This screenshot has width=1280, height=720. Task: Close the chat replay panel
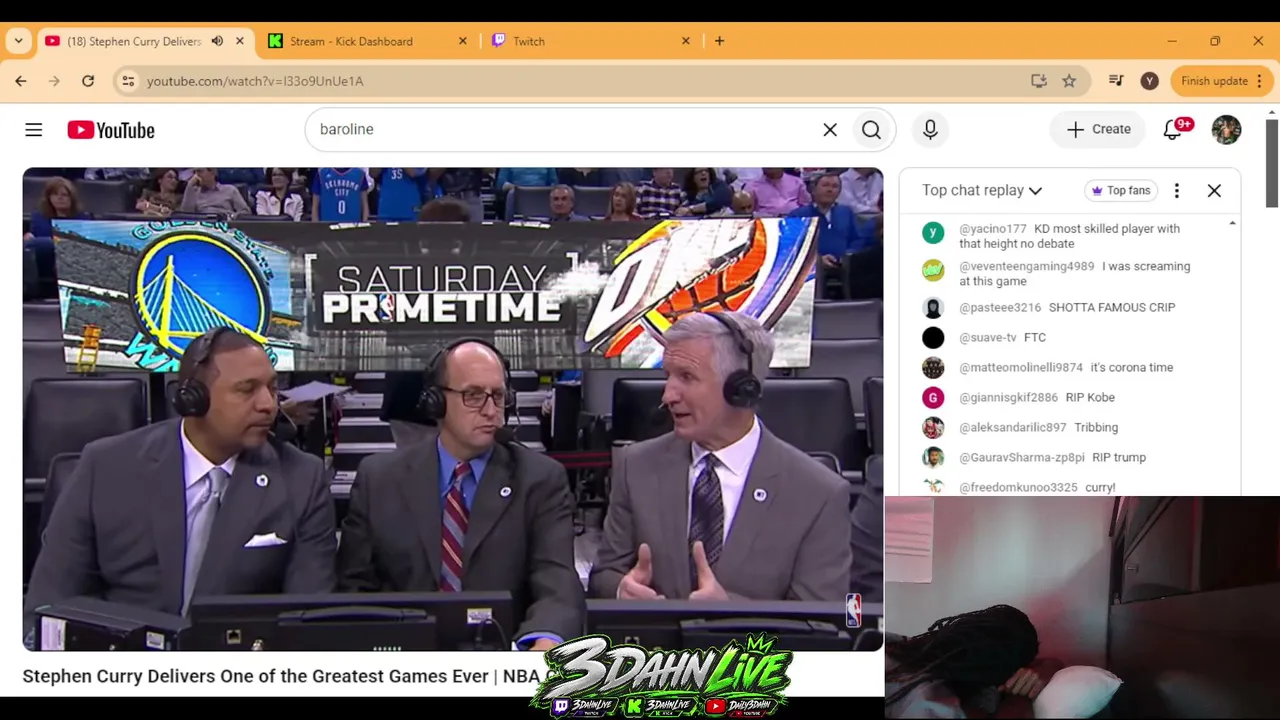click(1214, 190)
